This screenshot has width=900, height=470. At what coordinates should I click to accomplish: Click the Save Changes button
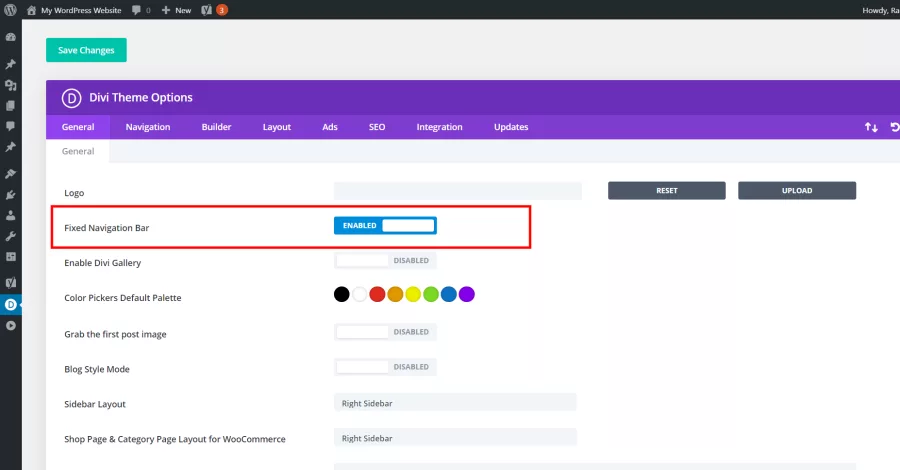[x=86, y=50]
